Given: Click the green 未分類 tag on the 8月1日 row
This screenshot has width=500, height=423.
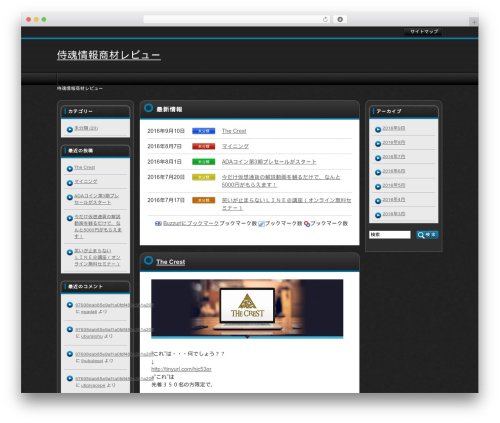Looking at the screenshot, I should pyautogui.click(x=203, y=162).
